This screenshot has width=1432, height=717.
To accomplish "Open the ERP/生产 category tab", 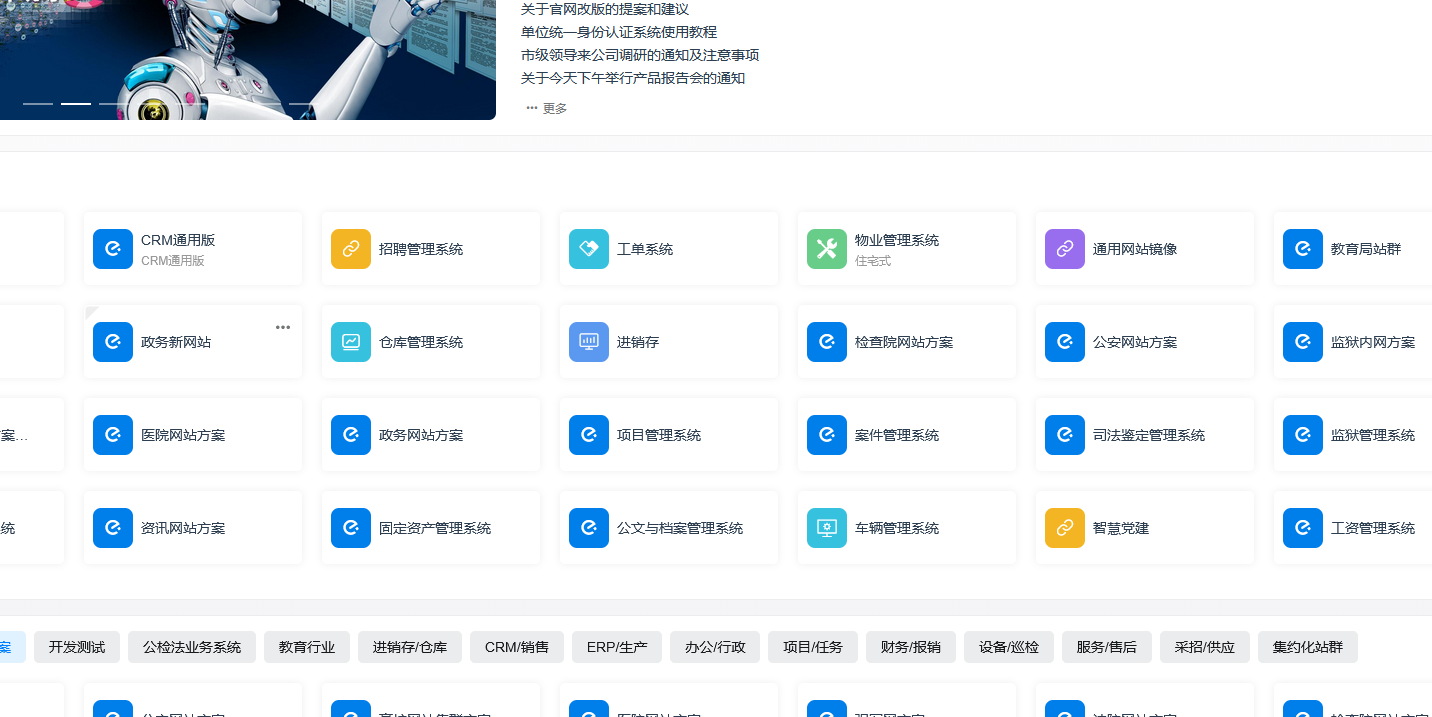I will 617,647.
